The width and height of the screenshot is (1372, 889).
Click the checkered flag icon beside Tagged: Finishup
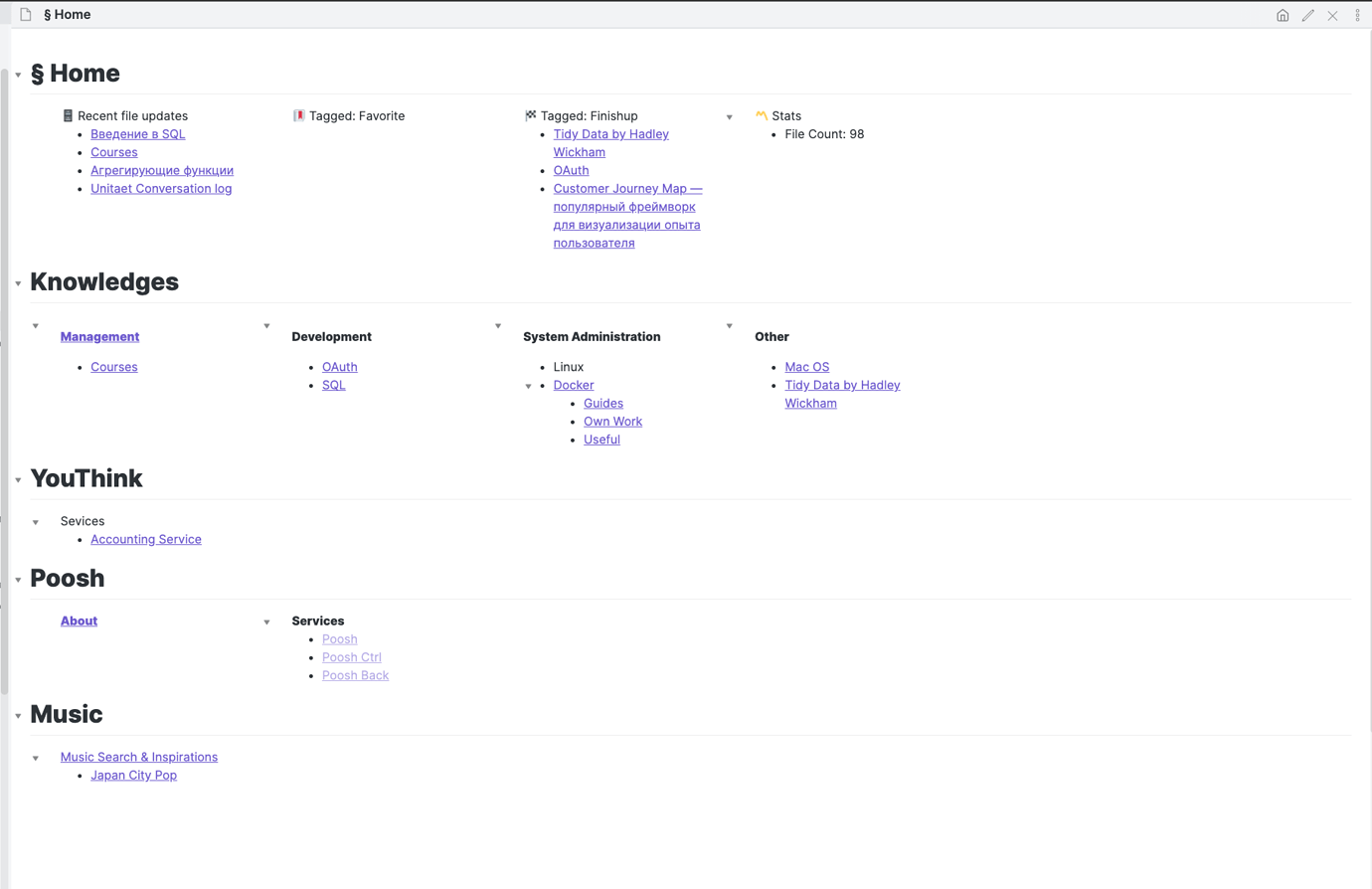(529, 114)
